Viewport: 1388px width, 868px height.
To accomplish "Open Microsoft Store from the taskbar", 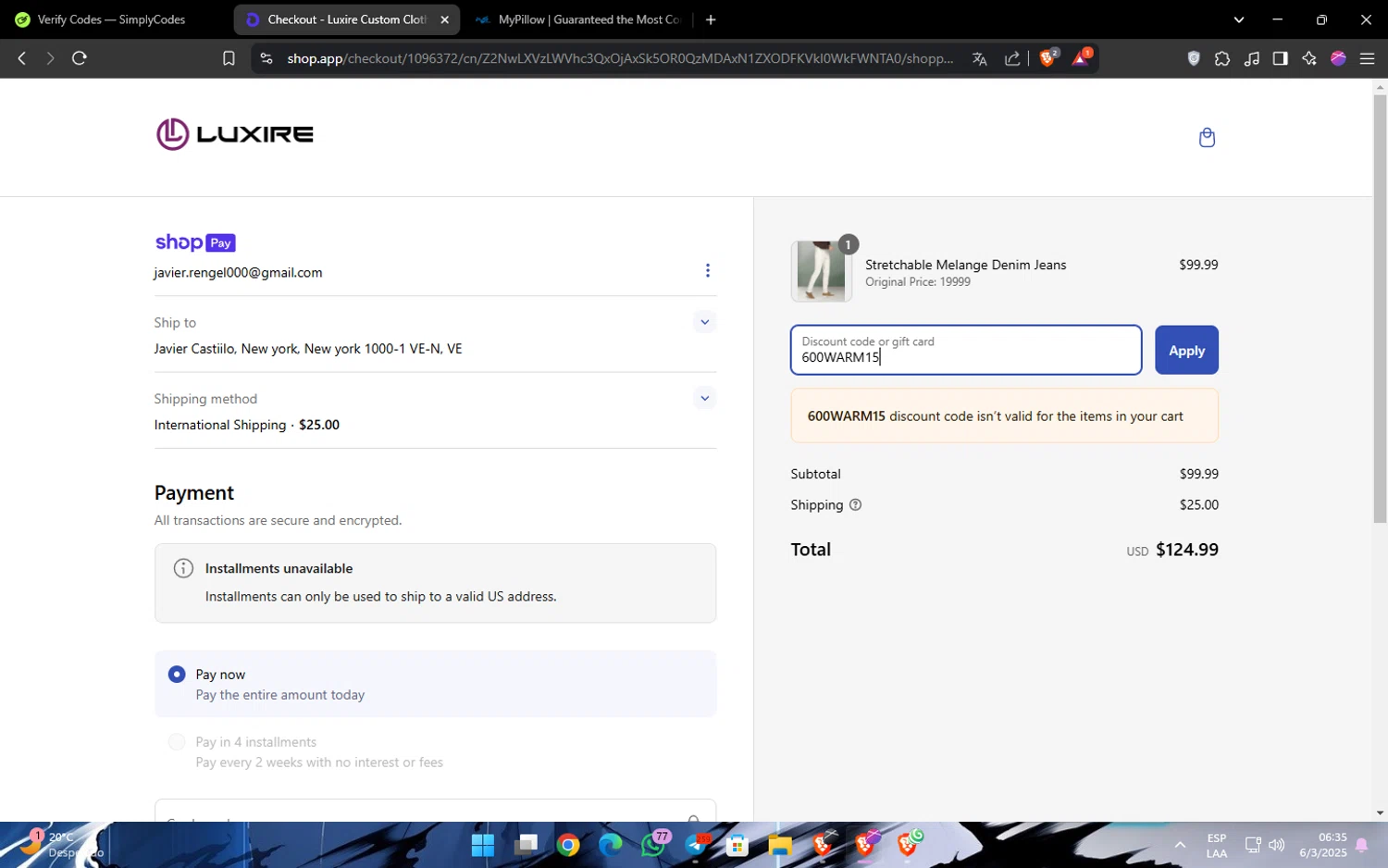I will tap(737, 845).
